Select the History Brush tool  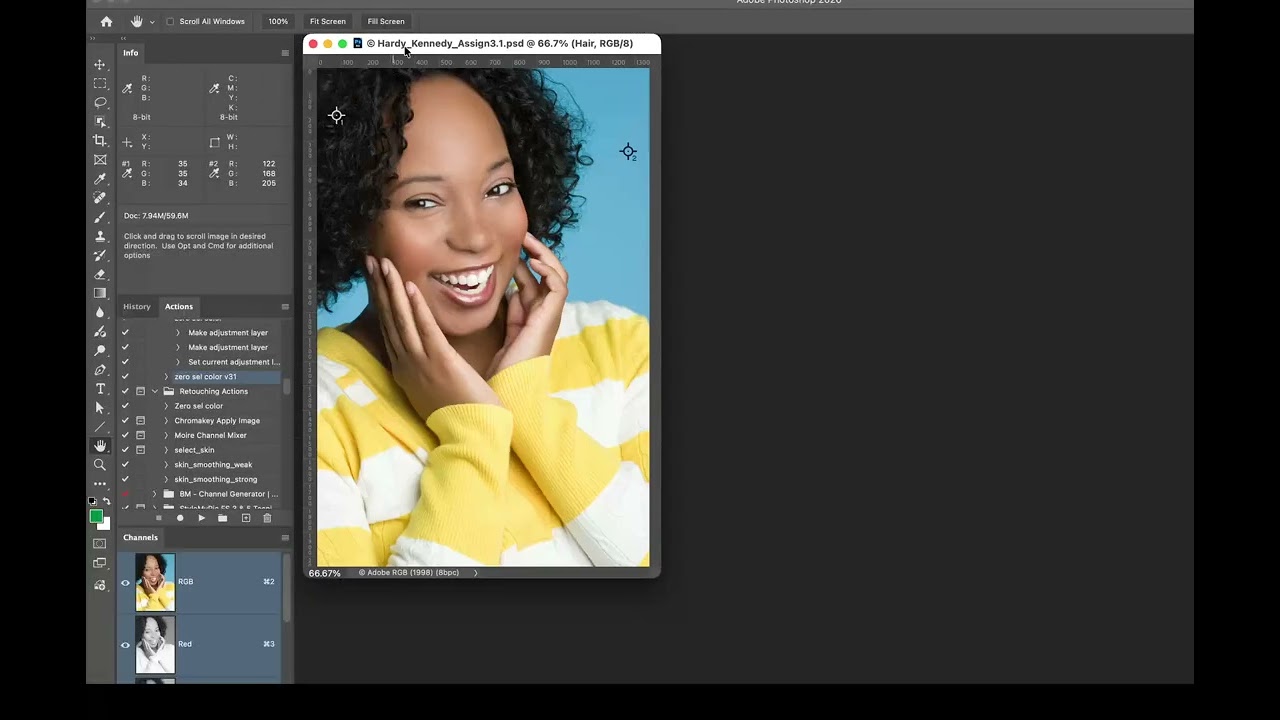tap(100, 255)
